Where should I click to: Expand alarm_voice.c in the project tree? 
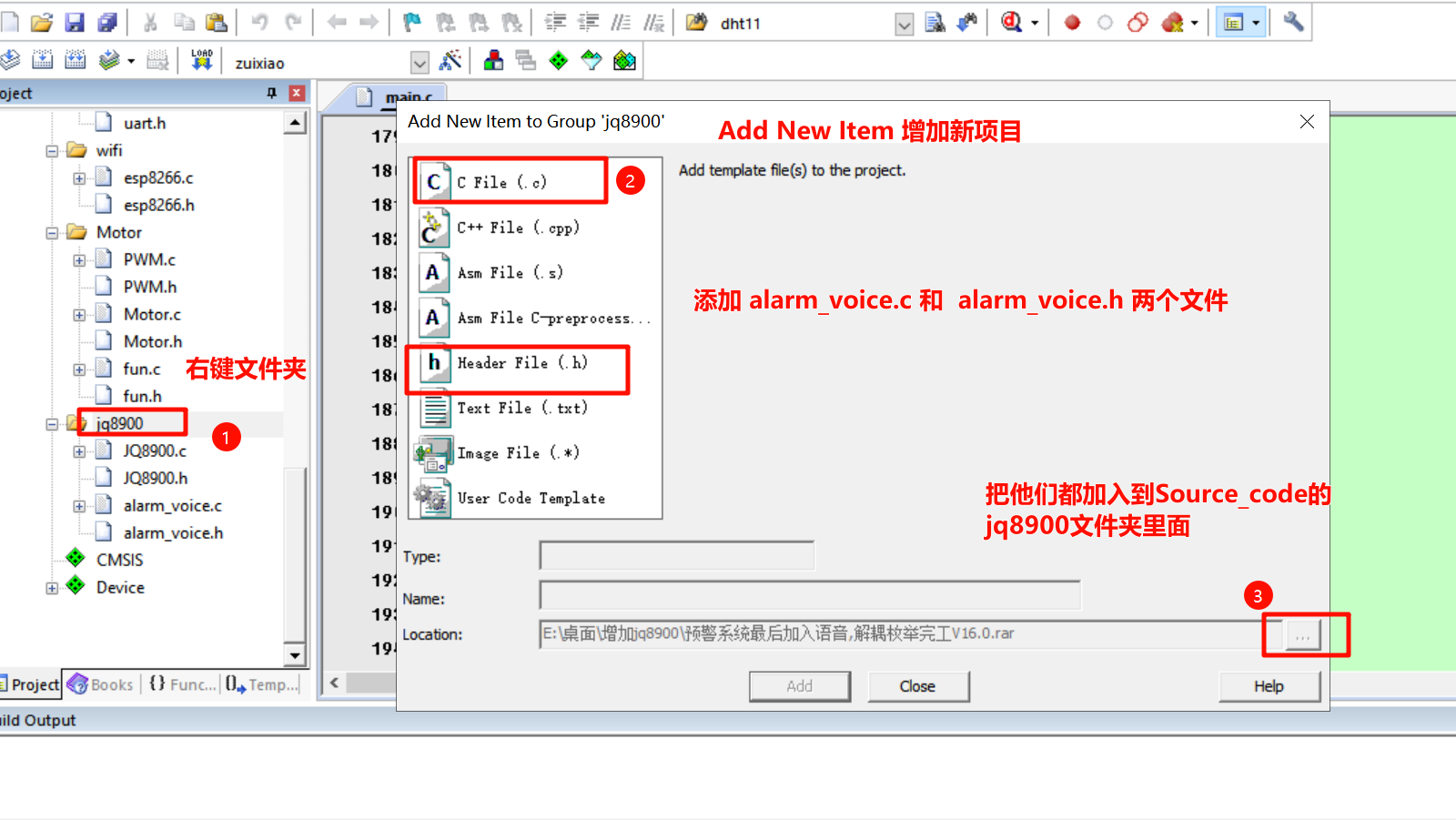(x=80, y=506)
